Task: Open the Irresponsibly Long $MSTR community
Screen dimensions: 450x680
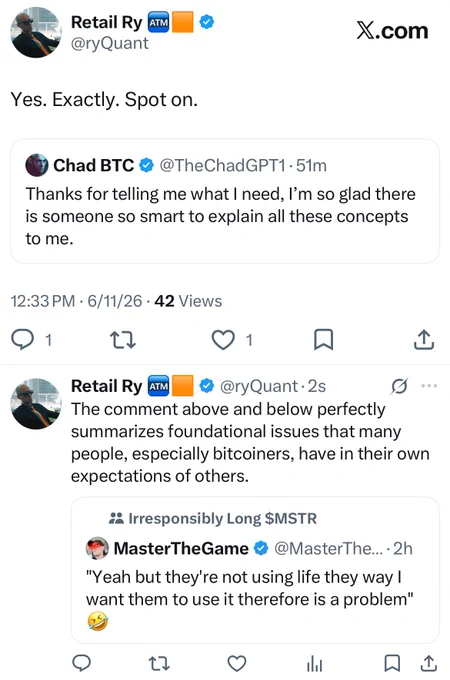Action: point(213,518)
